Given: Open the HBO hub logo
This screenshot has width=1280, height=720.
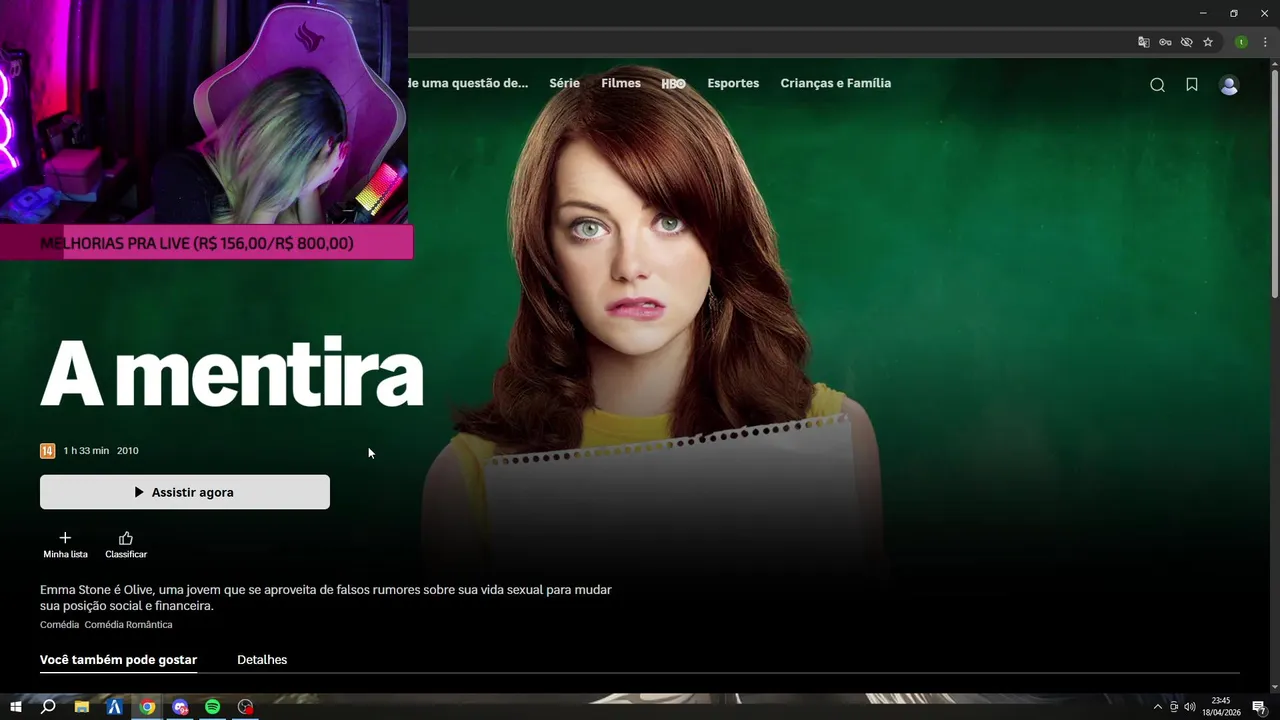Looking at the screenshot, I should click(x=674, y=84).
